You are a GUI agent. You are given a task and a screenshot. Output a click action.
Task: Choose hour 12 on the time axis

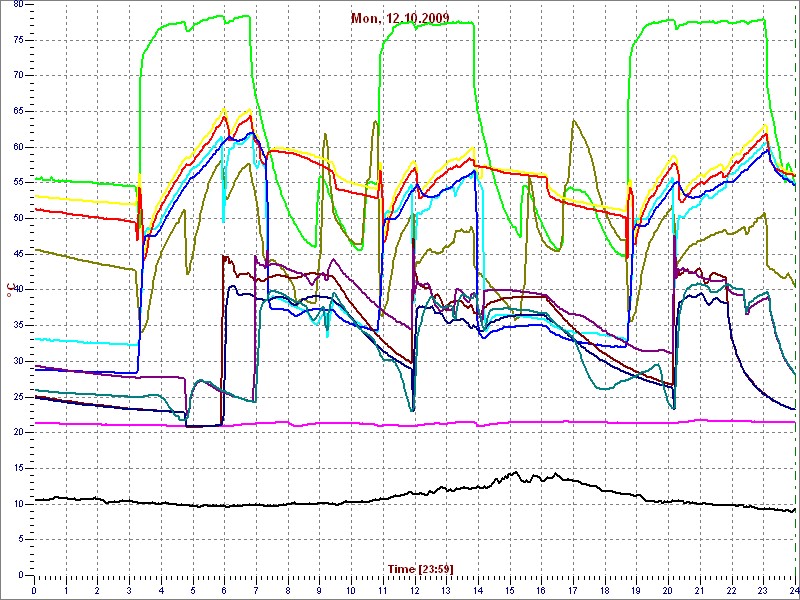(414, 591)
